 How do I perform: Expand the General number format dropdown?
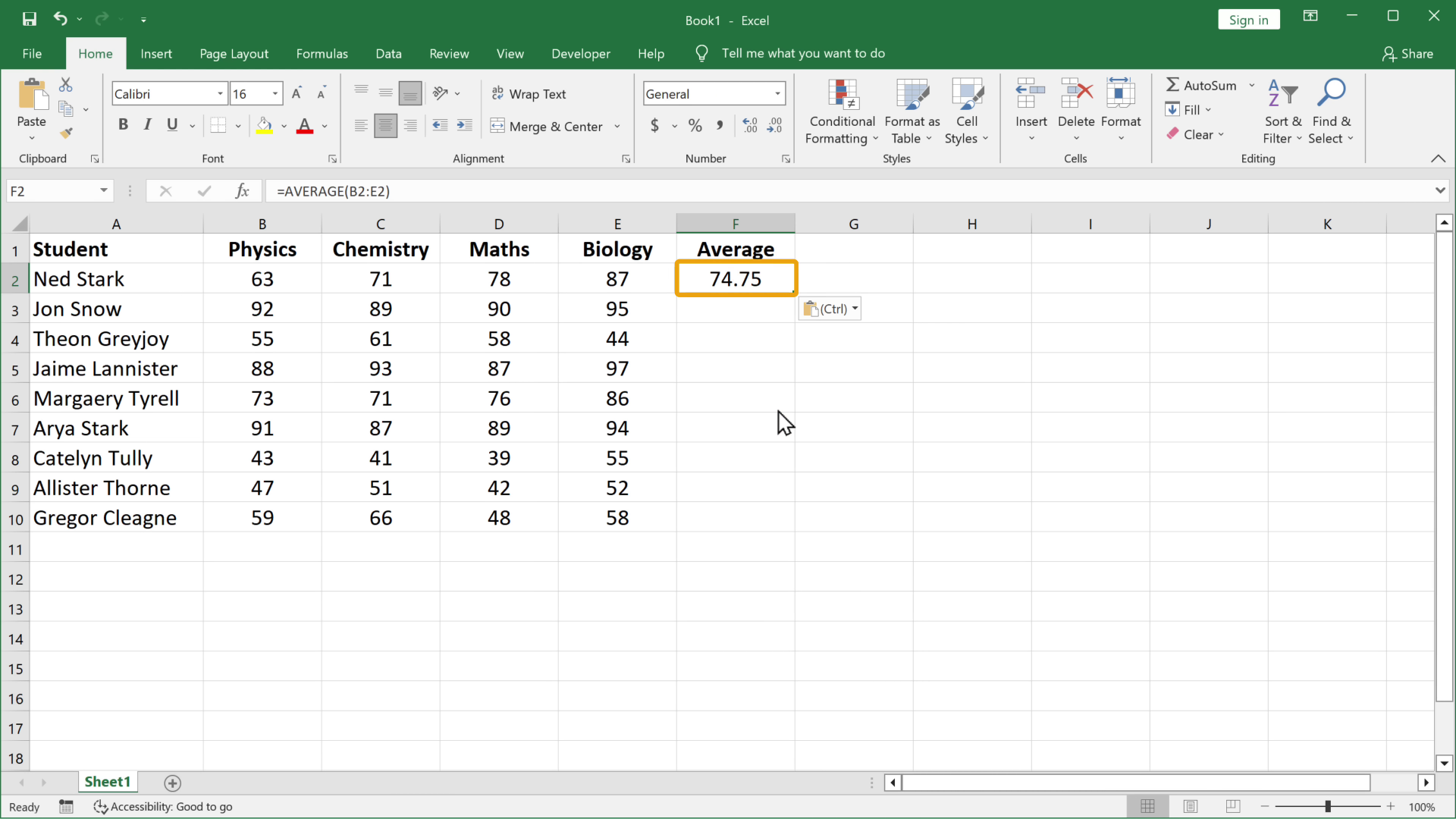pos(777,94)
